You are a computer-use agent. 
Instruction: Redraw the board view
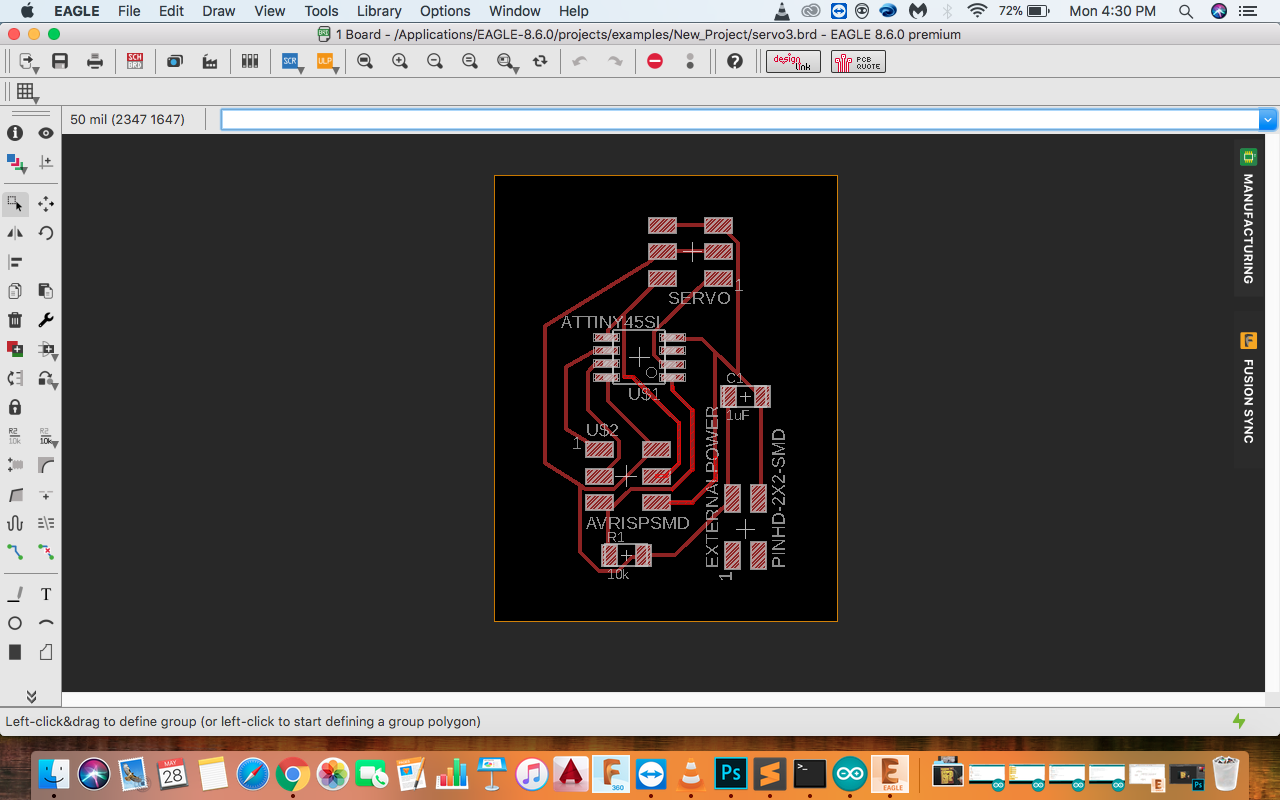tap(540, 61)
